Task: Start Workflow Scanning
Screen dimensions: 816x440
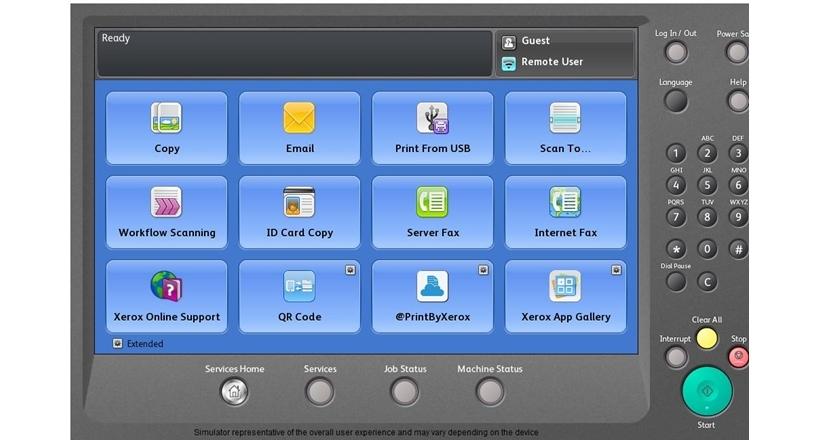Action: (x=166, y=212)
